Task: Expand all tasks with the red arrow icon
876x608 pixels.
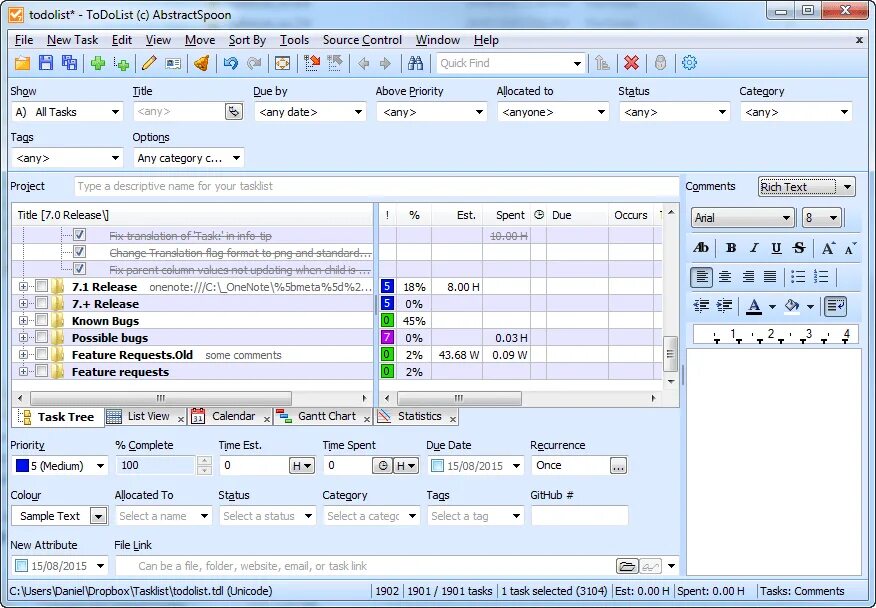Action: click(312, 63)
